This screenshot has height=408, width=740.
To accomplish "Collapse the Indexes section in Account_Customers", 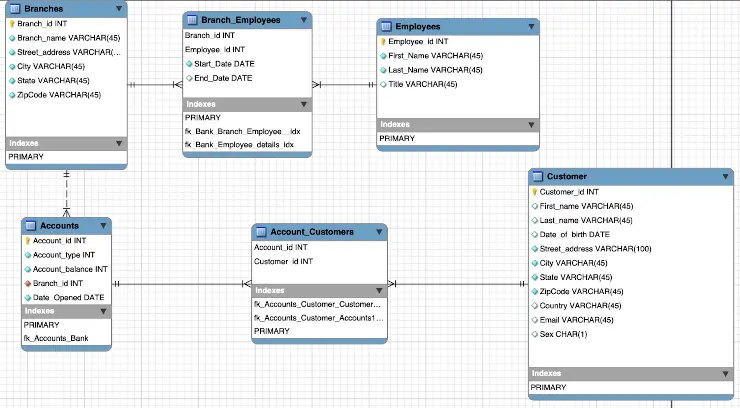I will click(377, 290).
